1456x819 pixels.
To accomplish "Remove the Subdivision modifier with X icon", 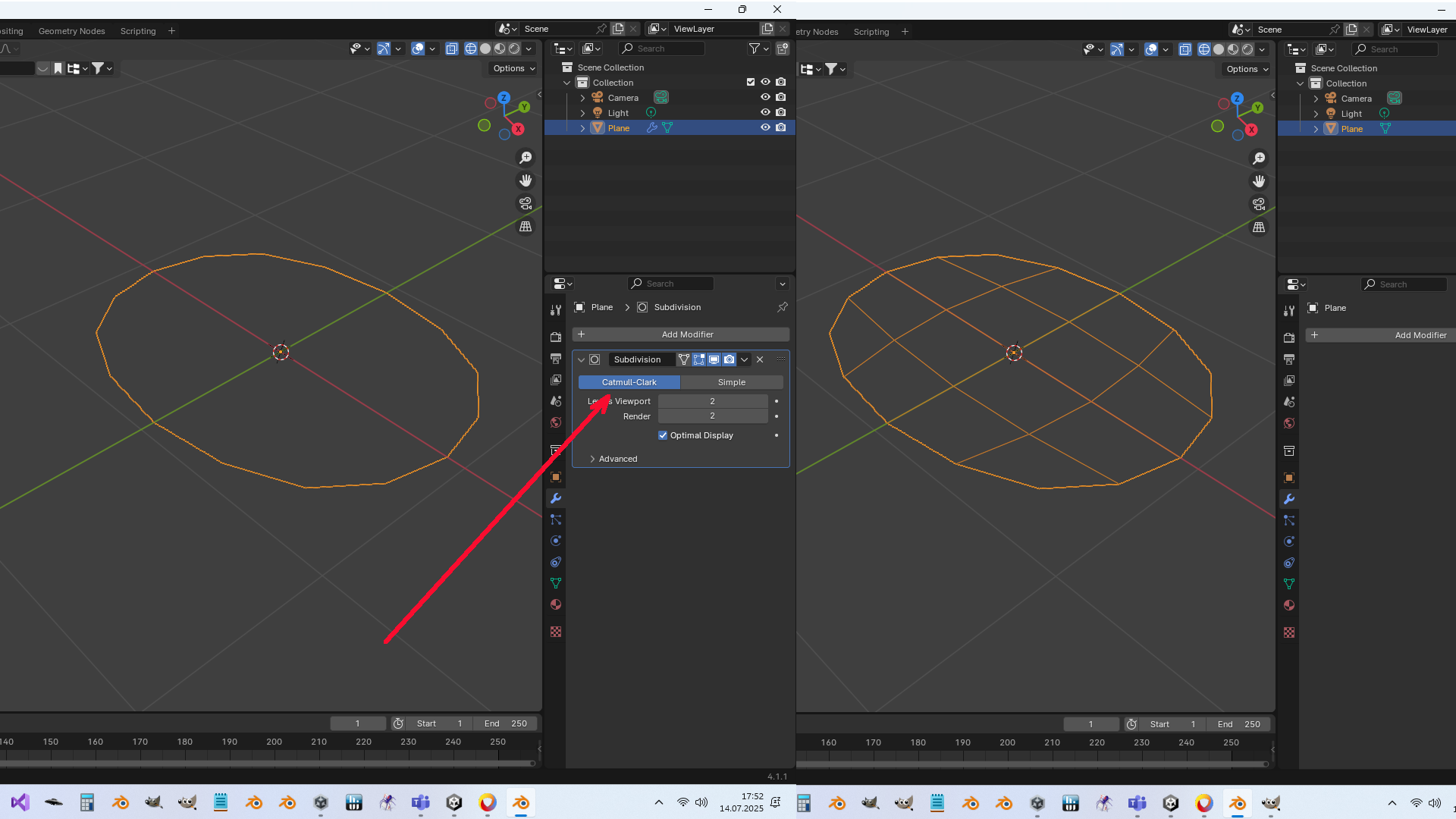I will pos(760,359).
